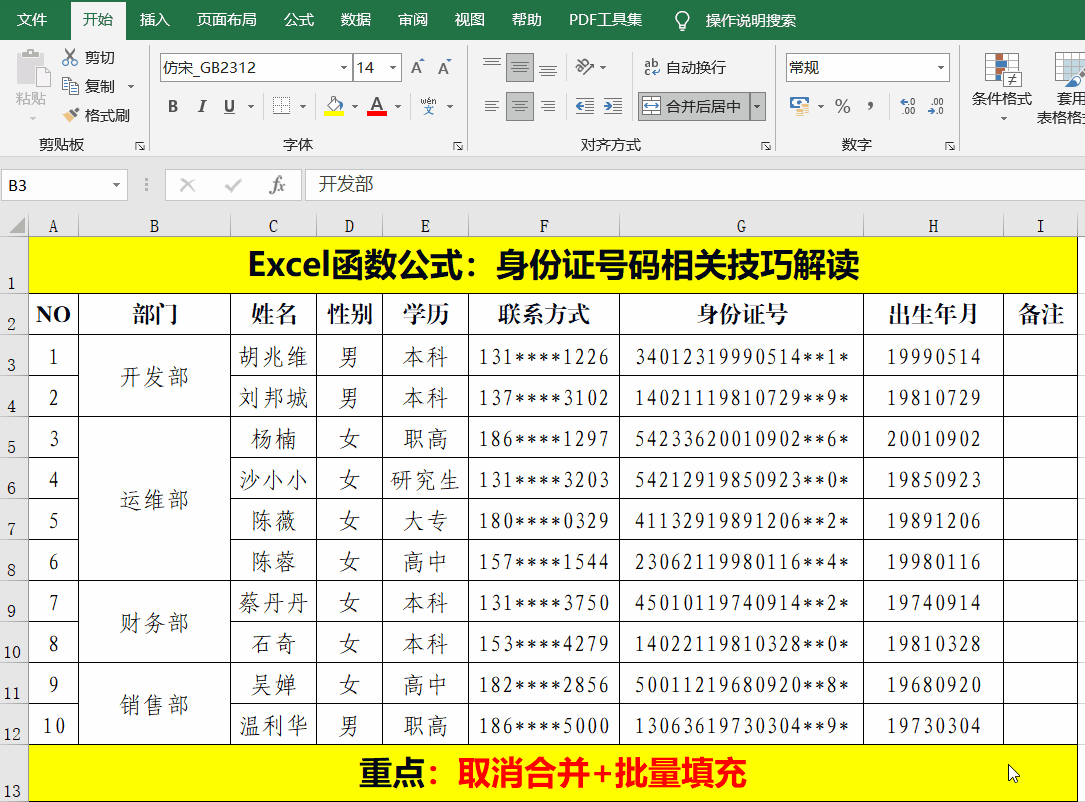Open the Conditional Formatting (条件格式) tool
1085x802 pixels.
[1000, 85]
